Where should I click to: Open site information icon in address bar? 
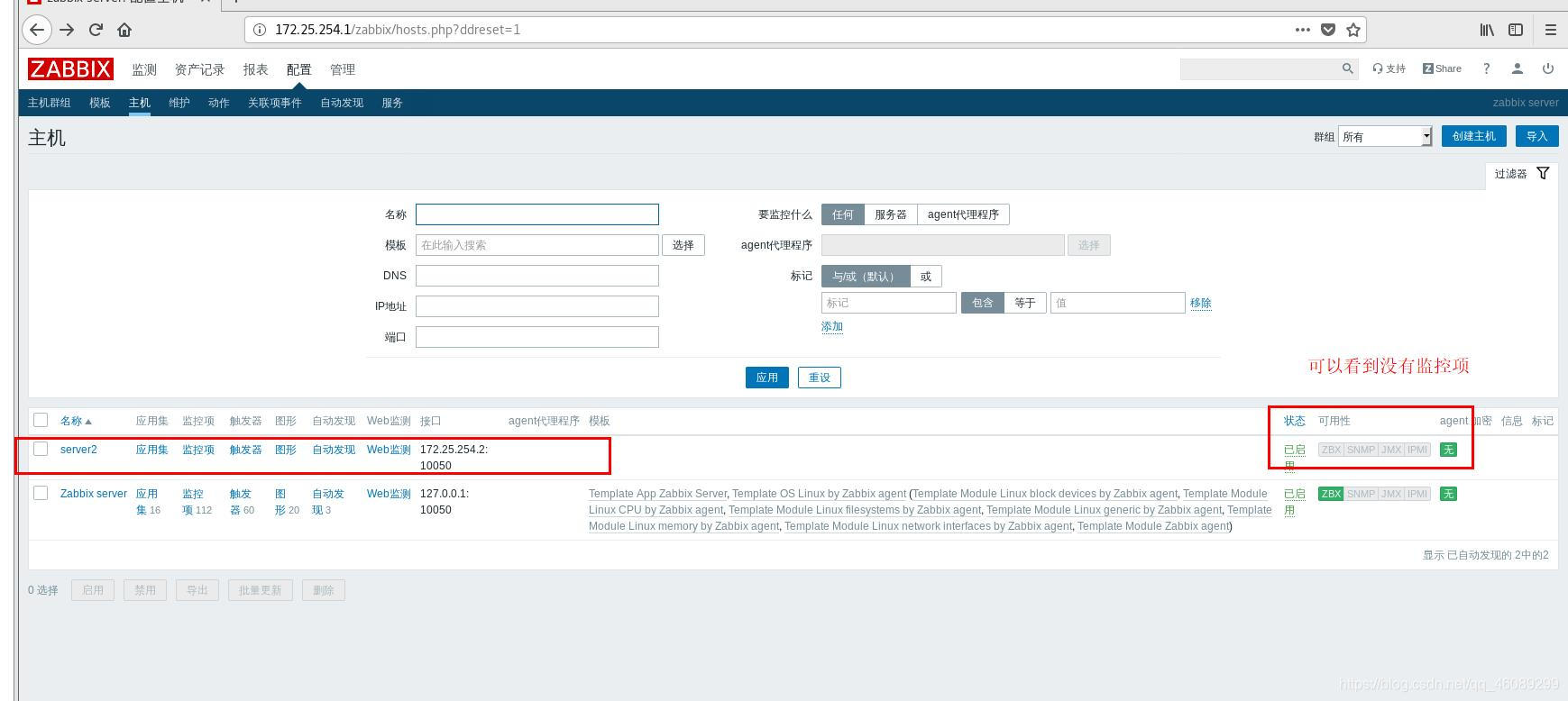(260, 30)
